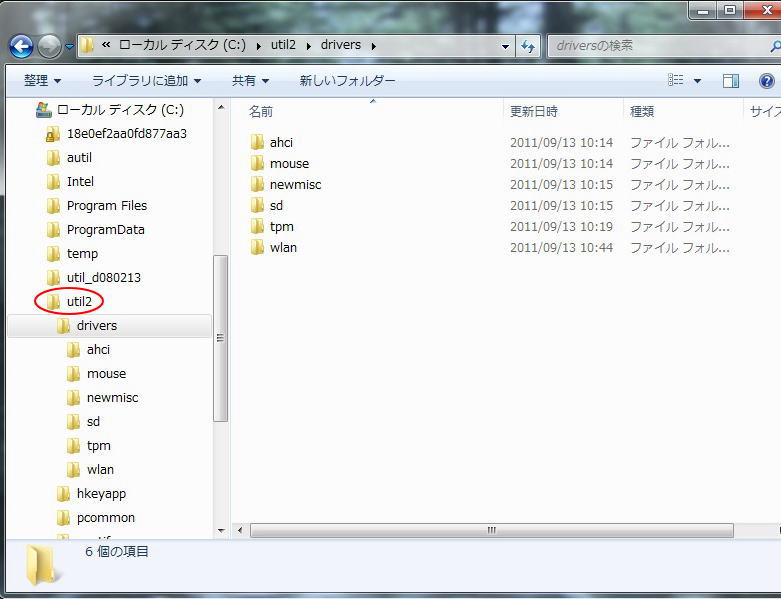Click the tpm folder icon in the tree
The image size is (781, 599).
coord(73,445)
